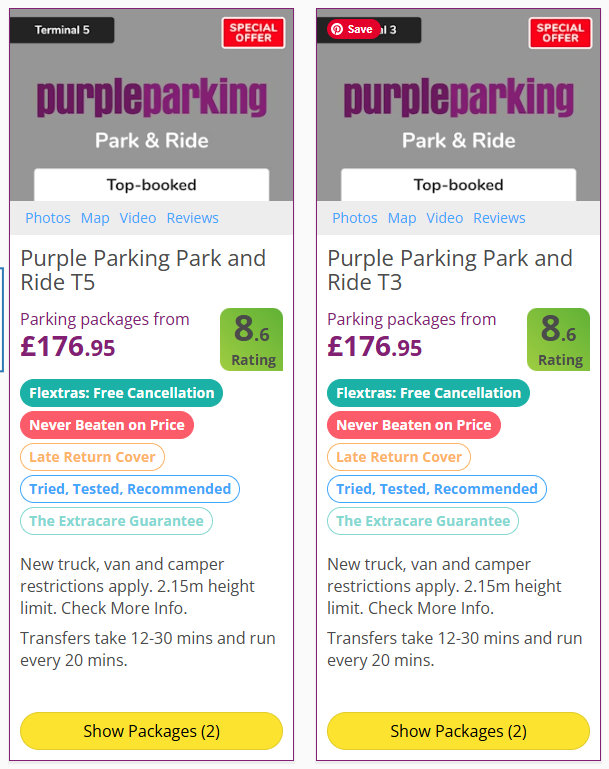Click T5 Flextras: Free Cancellation badge
Screen dimensions: 609x769
point(122,393)
